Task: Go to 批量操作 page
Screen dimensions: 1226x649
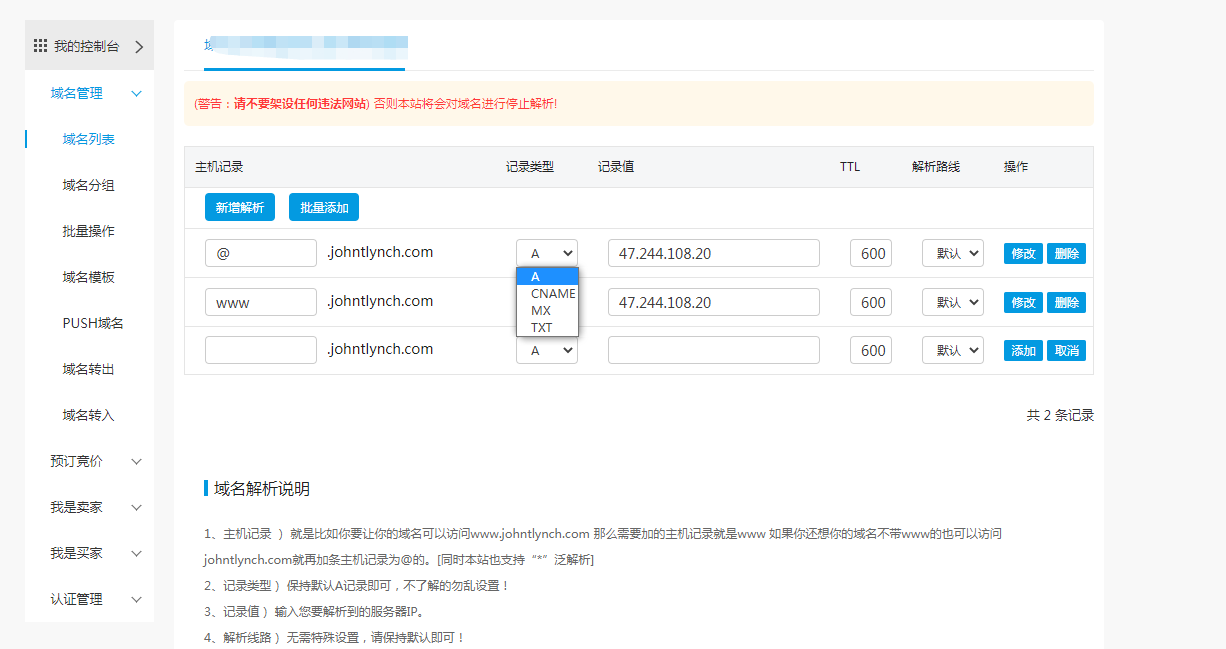Action: click(88, 231)
